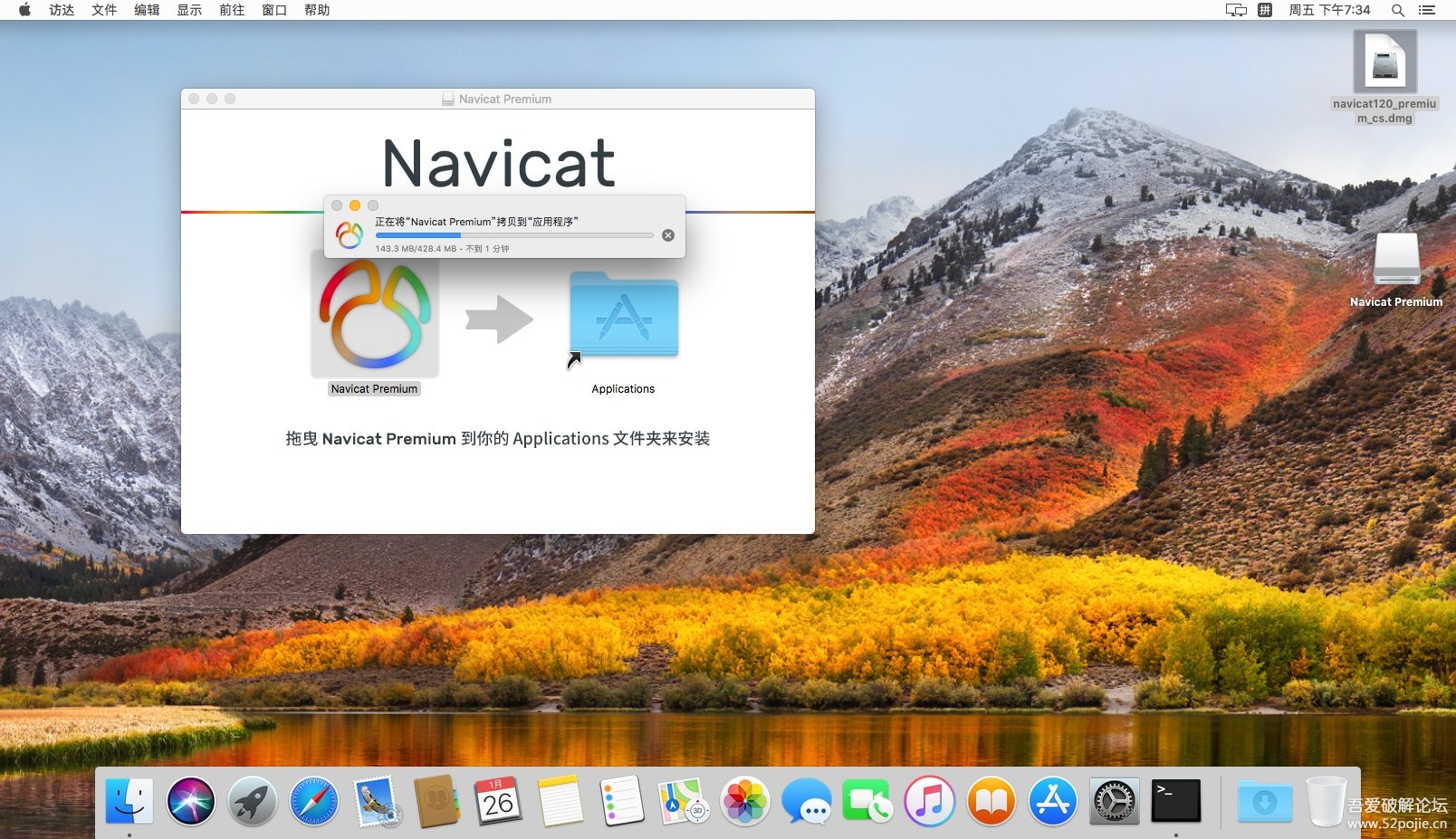
Task: Cancel the Navicat Premium copy operation
Action: (668, 235)
